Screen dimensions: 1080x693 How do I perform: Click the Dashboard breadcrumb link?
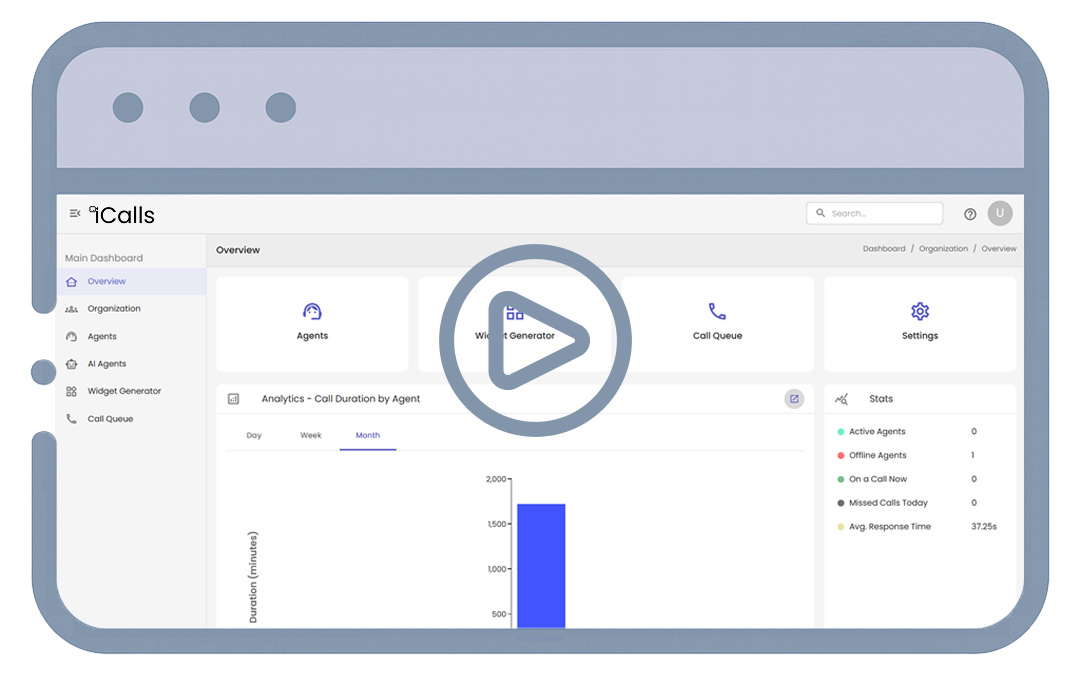tap(884, 249)
